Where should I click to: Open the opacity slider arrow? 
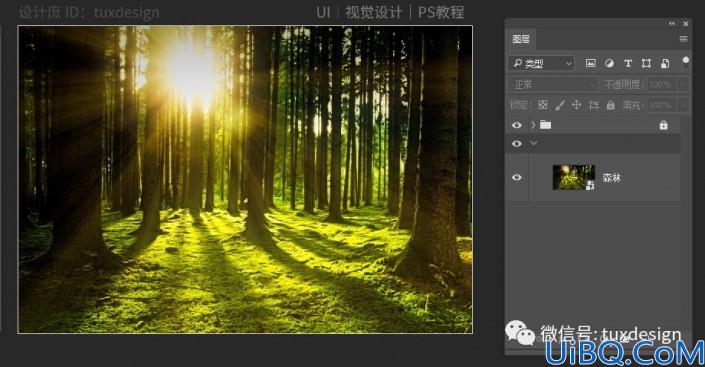tap(683, 84)
